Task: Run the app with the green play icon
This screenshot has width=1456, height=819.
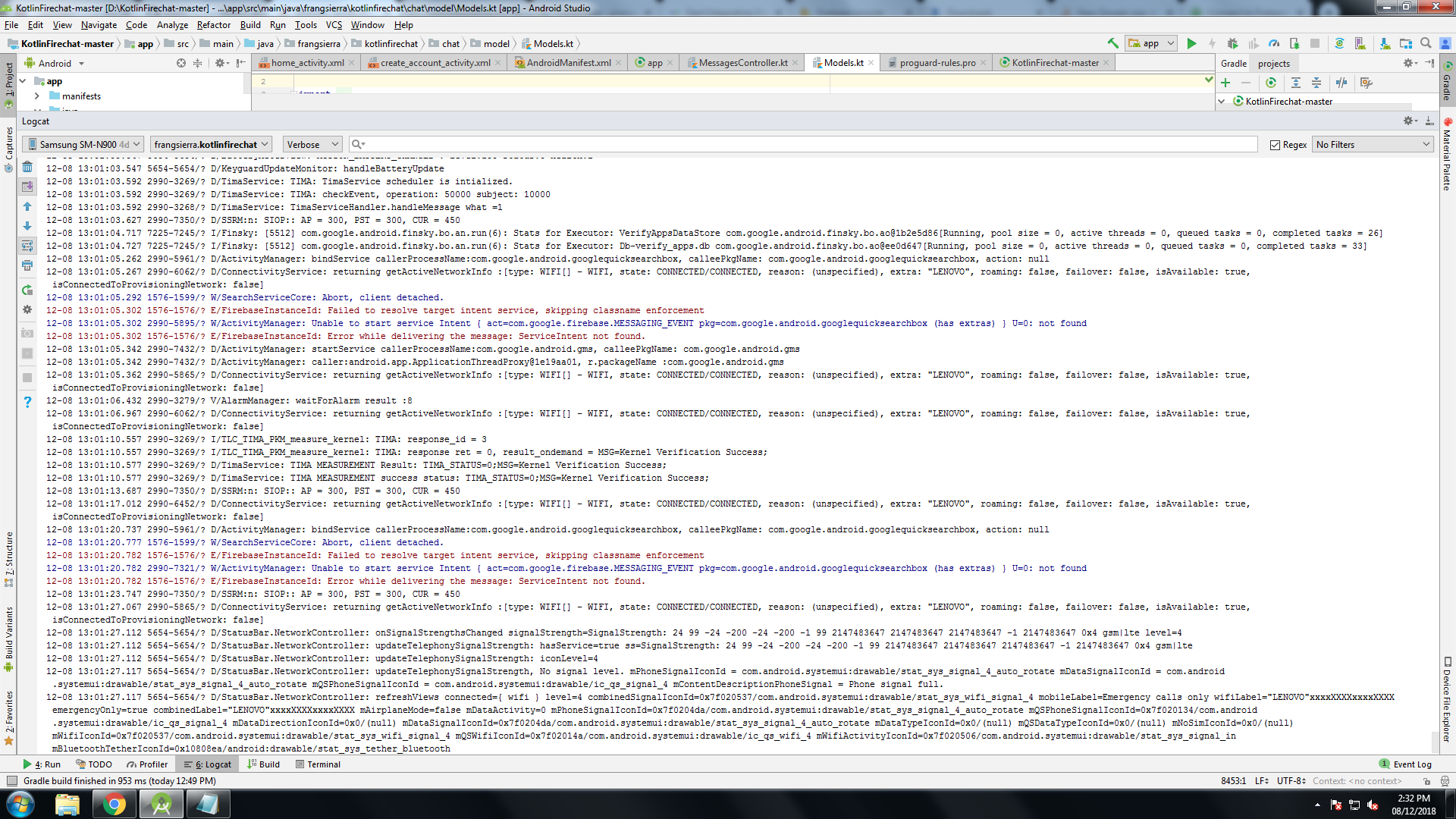Action: click(1192, 43)
